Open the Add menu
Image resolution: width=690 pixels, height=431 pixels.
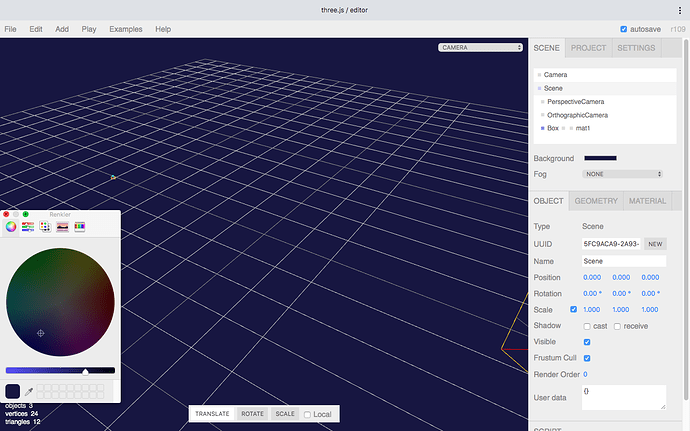pos(62,29)
